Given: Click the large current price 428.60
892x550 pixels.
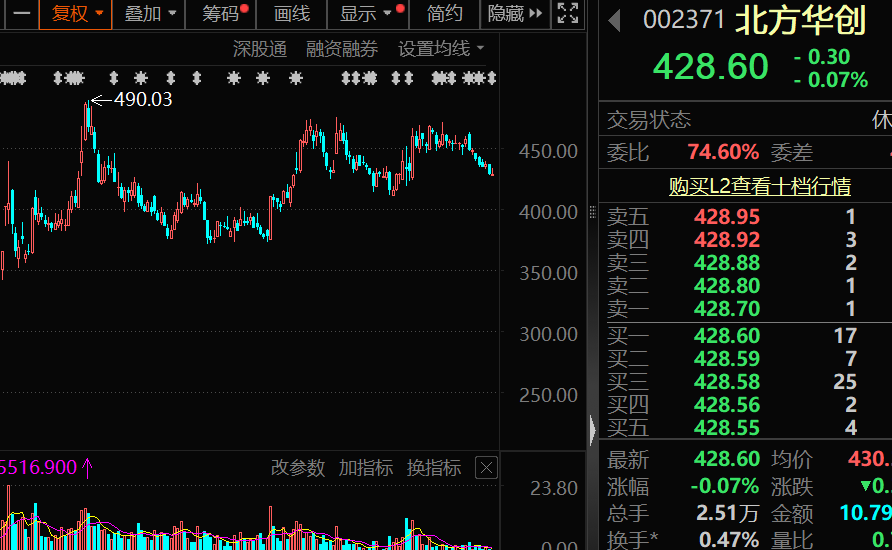Looking at the screenshot, I should pyautogui.click(x=711, y=67).
